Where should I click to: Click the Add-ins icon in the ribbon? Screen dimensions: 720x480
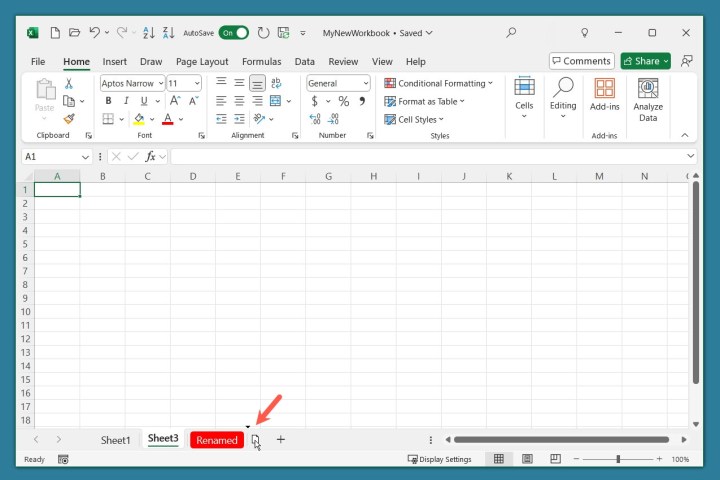[604, 95]
